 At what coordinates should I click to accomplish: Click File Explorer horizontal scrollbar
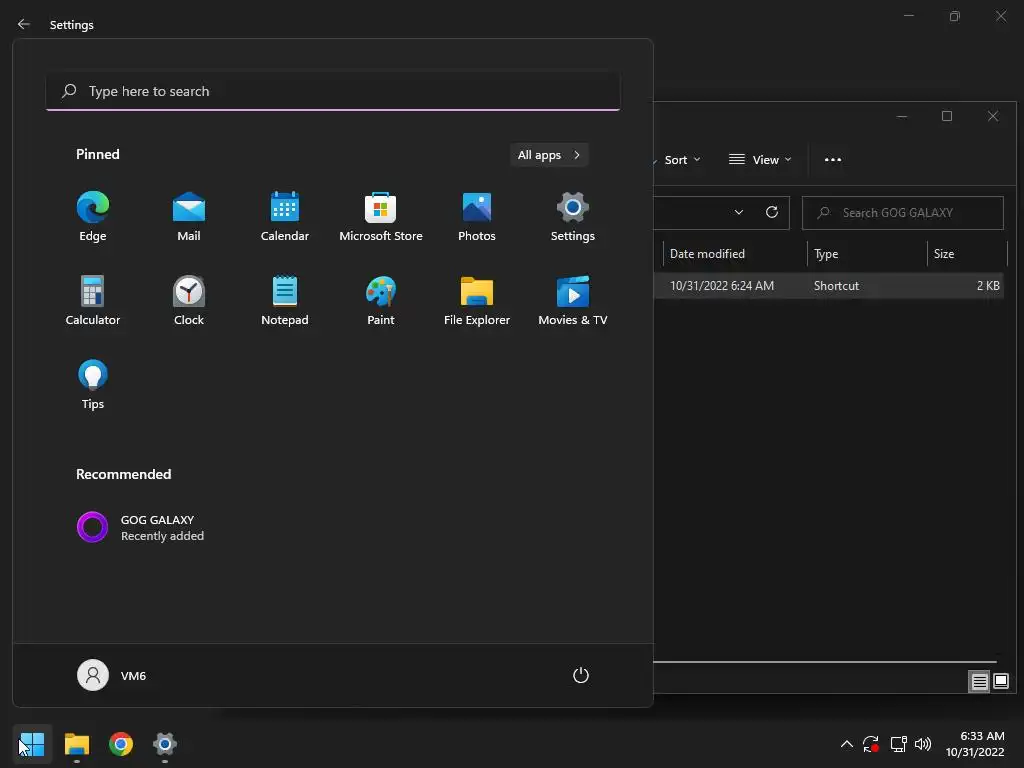[x=825, y=662]
